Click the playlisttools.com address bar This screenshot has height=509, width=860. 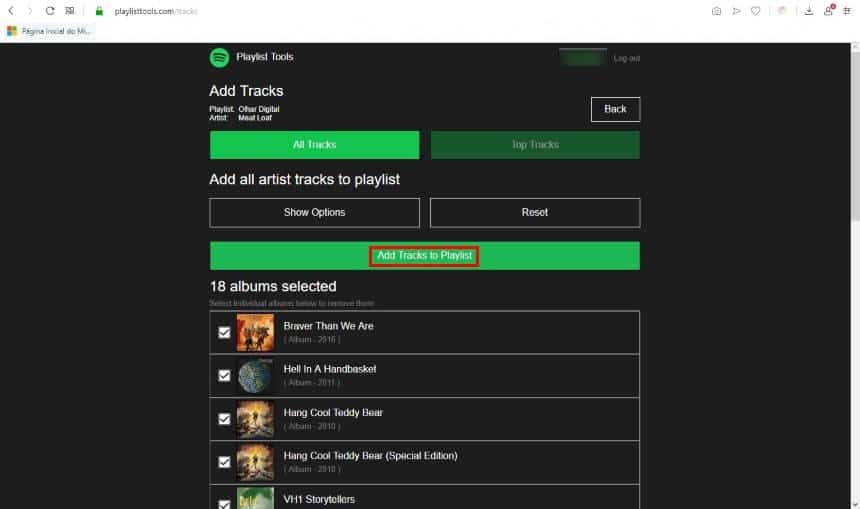(156, 11)
